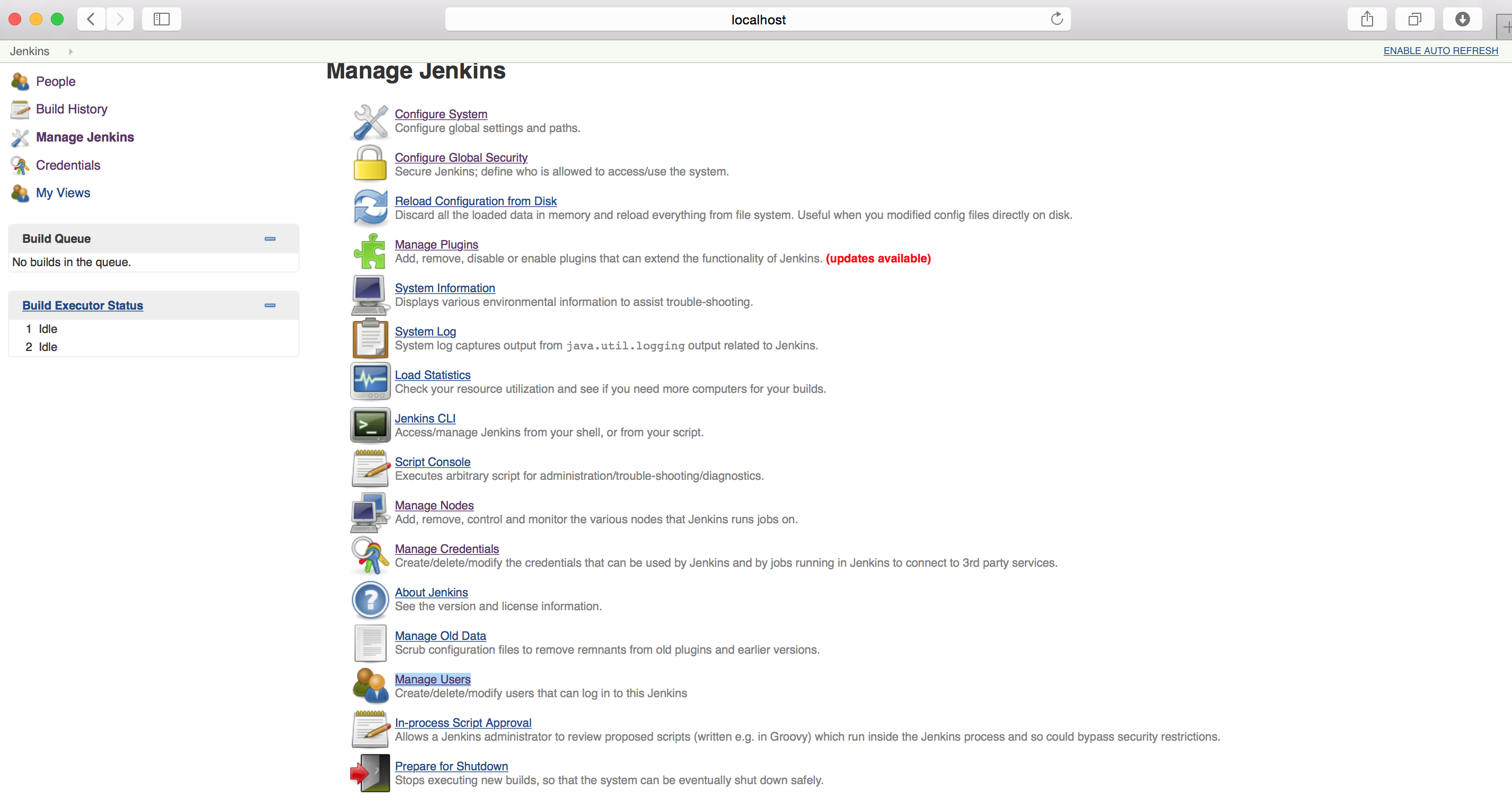Open the Manage Nodes link
The width and height of the screenshot is (1512, 808).
[x=434, y=505]
